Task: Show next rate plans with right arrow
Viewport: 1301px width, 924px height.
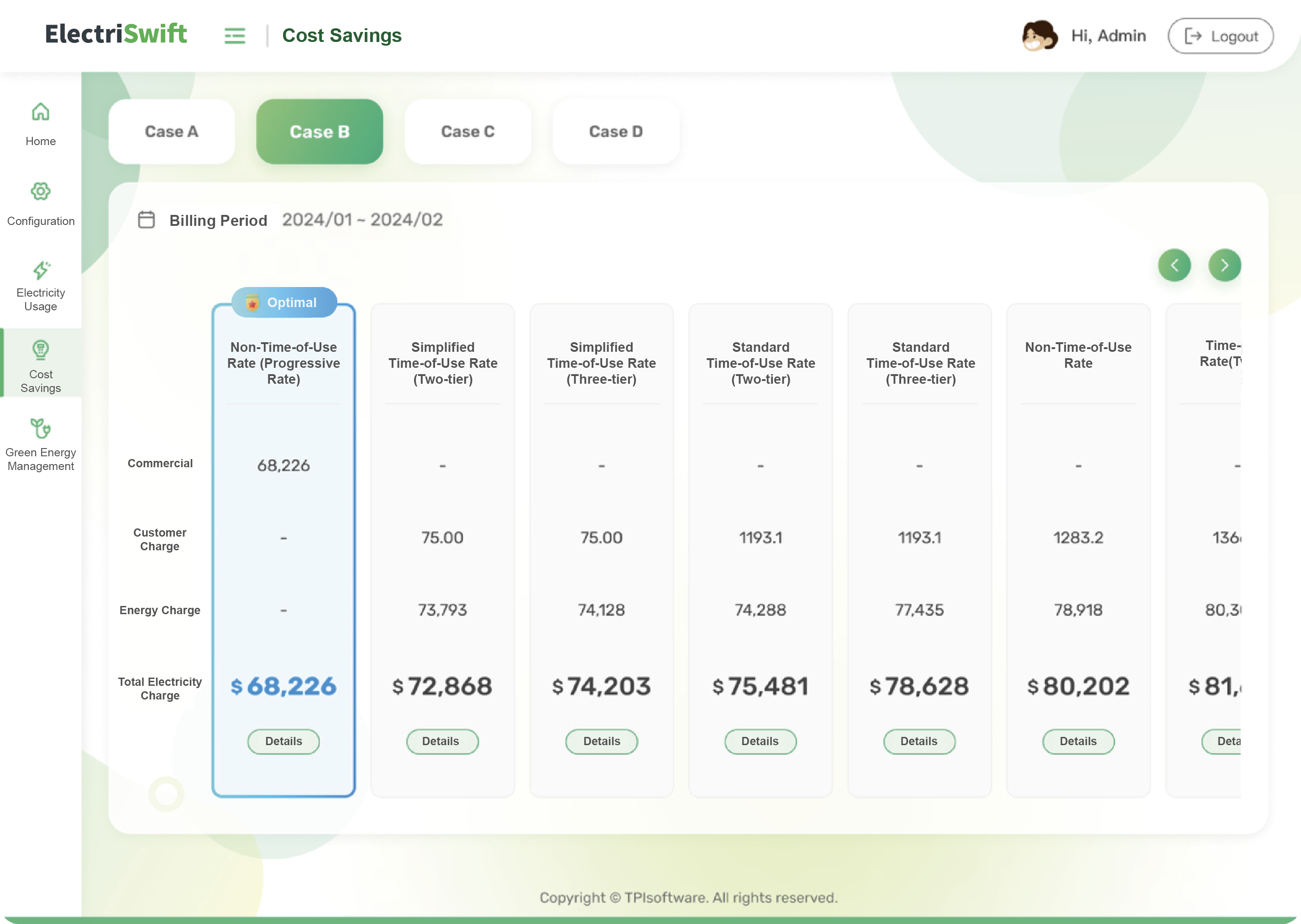Action: point(1225,265)
